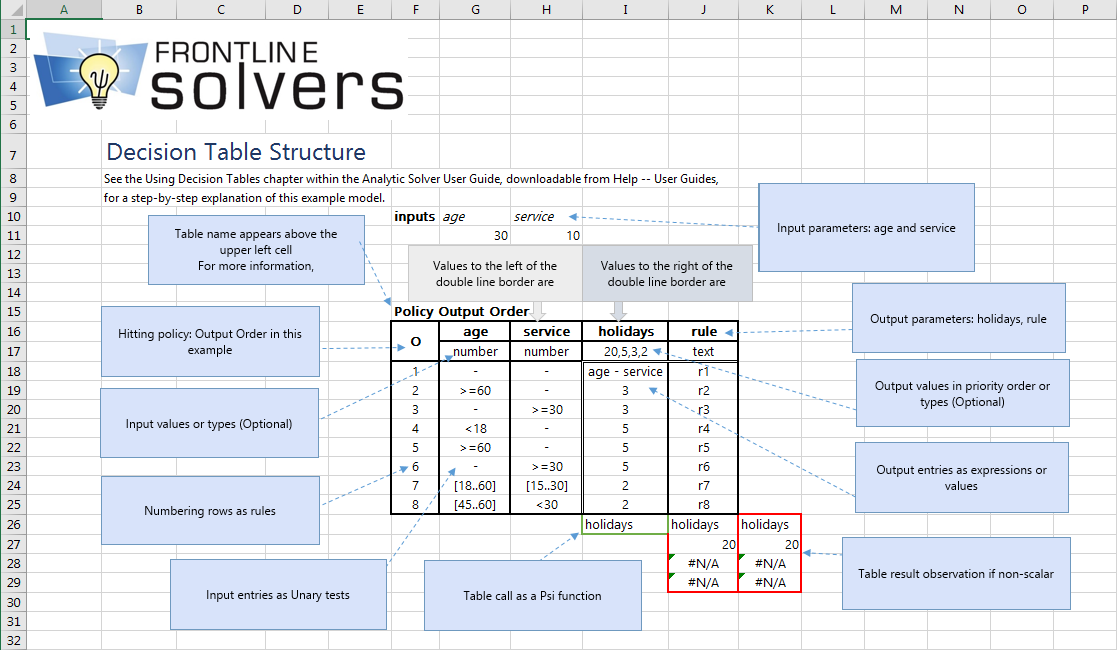Click the hitting policy cell labeled O

415,342
